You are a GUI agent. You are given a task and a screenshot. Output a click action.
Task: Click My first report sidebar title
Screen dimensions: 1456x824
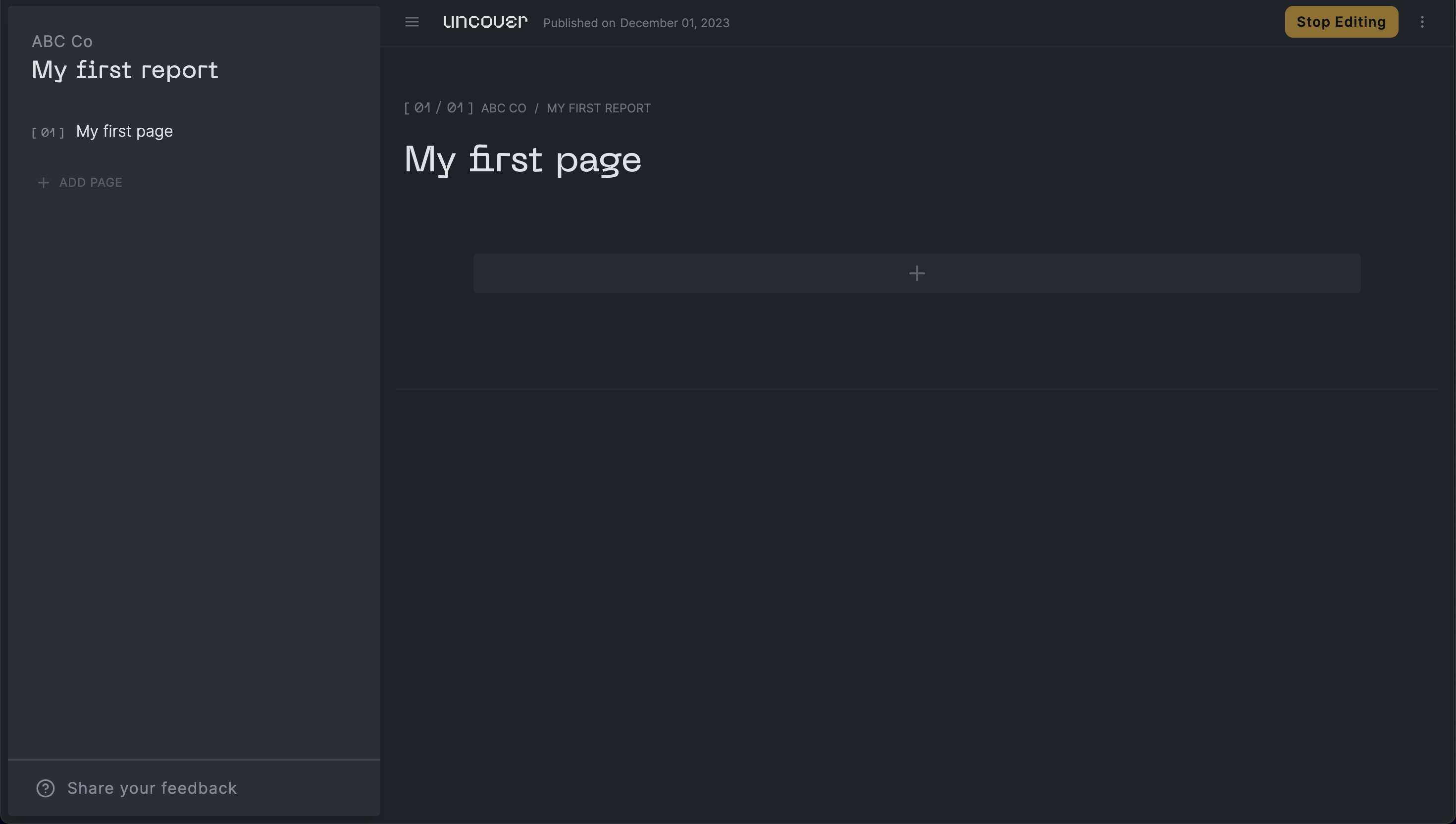pos(125,70)
